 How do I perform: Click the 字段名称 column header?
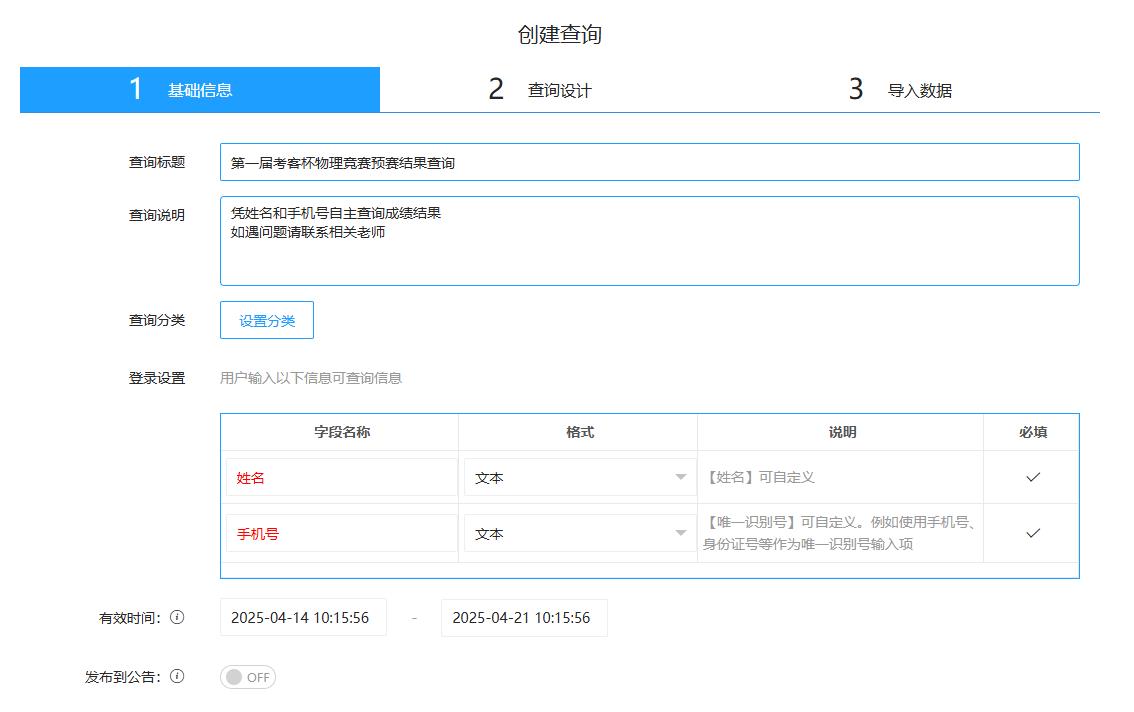click(341, 432)
